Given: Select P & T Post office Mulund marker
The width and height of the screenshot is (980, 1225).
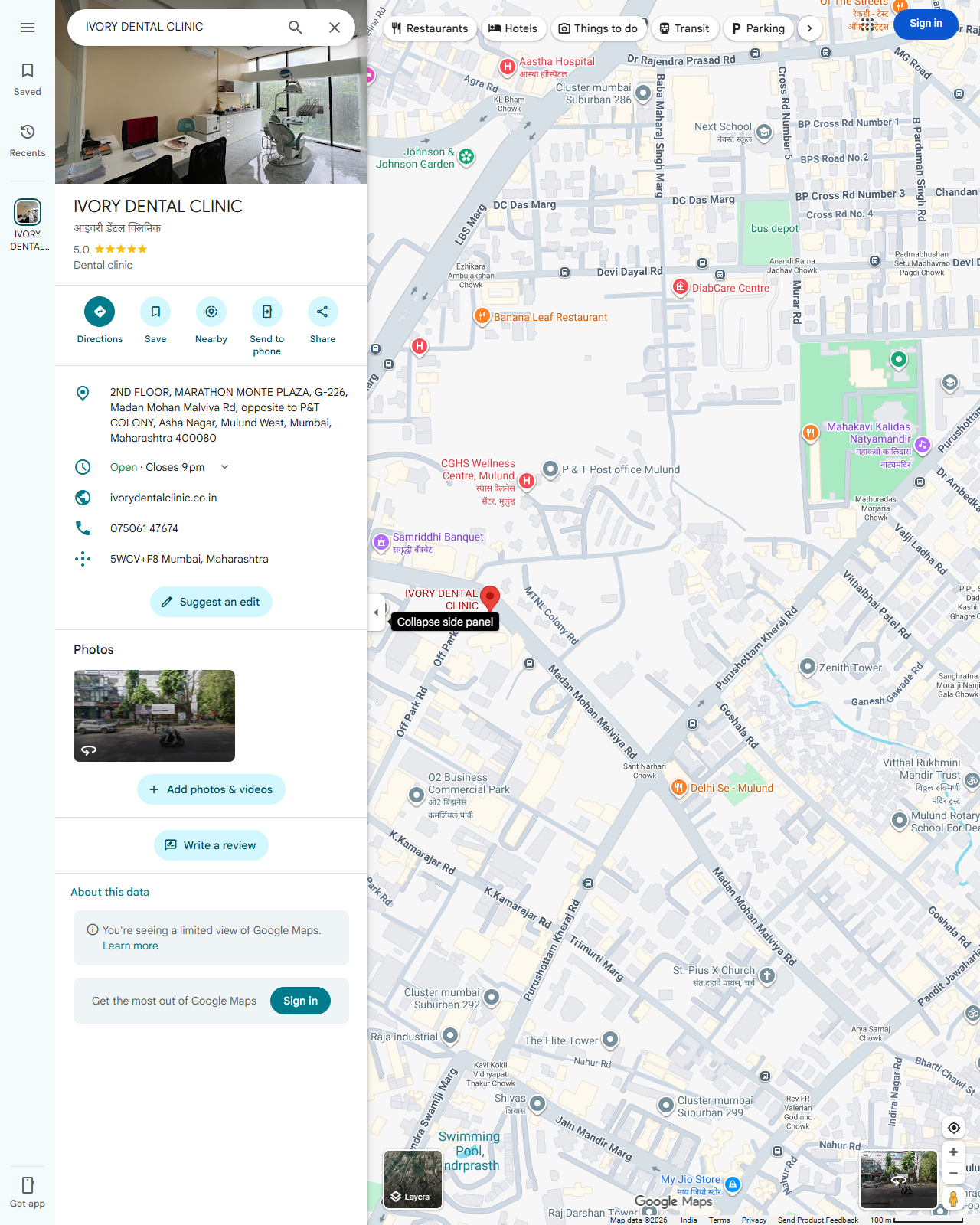Looking at the screenshot, I should [550, 469].
